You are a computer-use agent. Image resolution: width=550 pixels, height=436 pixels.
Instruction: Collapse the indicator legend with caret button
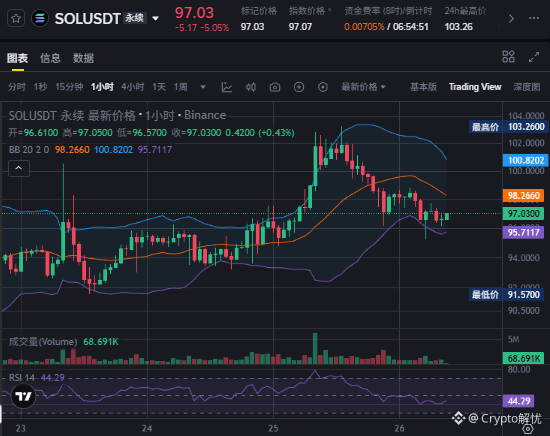coord(19,168)
